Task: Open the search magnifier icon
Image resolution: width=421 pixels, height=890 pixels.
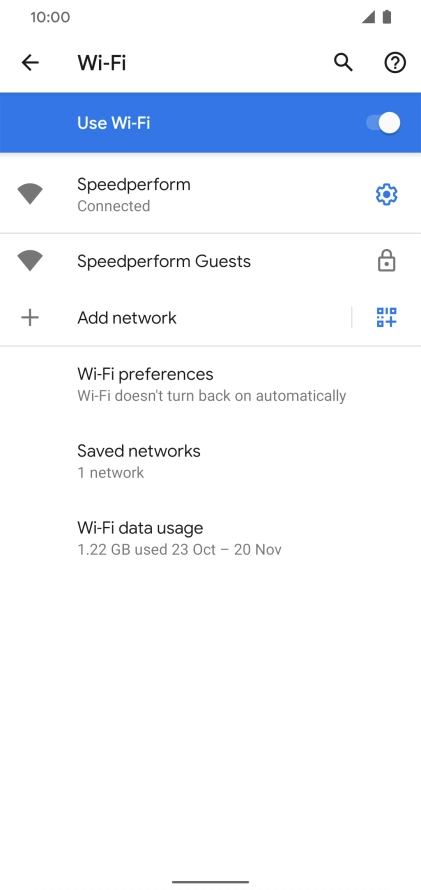Action: pyautogui.click(x=343, y=62)
